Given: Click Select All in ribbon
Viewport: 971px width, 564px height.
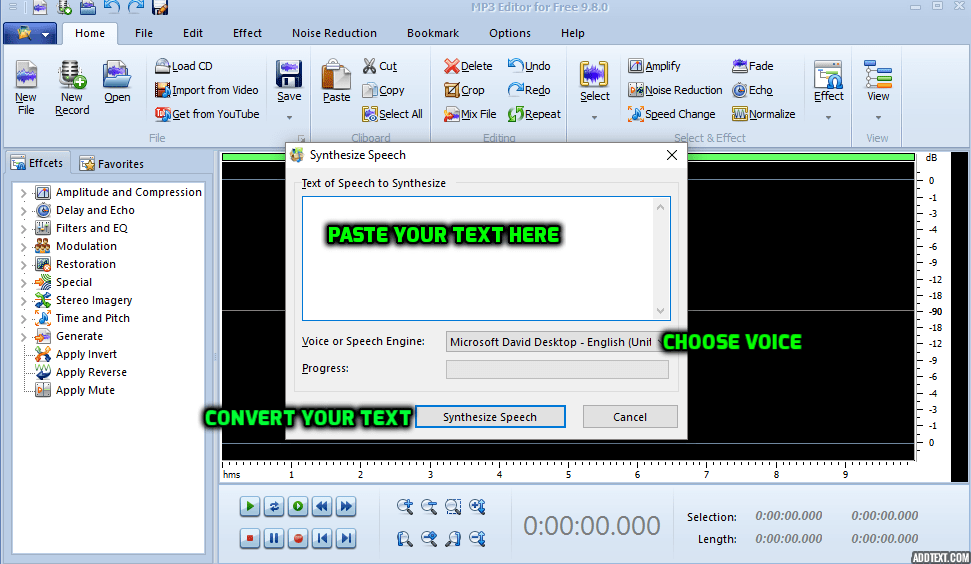Looking at the screenshot, I should pyautogui.click(x=393, y=114).
